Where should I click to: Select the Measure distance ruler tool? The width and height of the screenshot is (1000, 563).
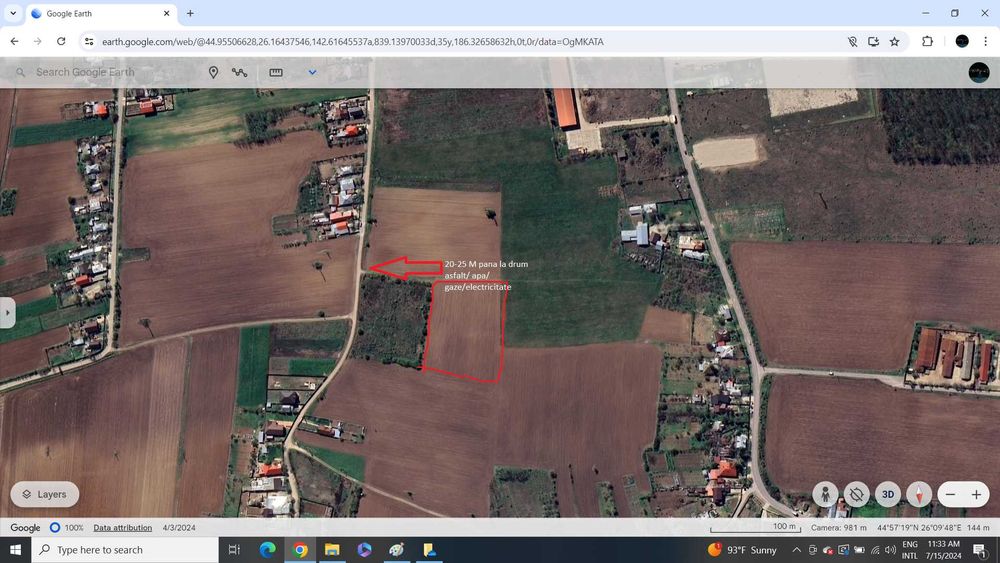tap(276, 72)
